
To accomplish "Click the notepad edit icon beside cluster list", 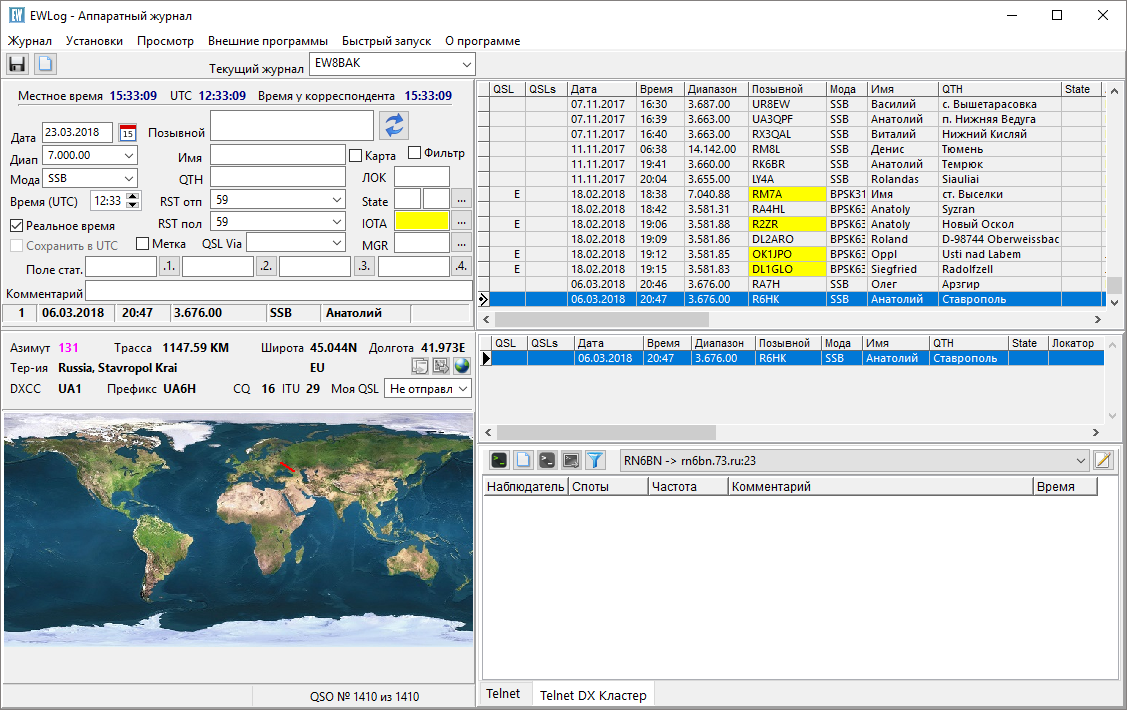I will click(1103, 460).
